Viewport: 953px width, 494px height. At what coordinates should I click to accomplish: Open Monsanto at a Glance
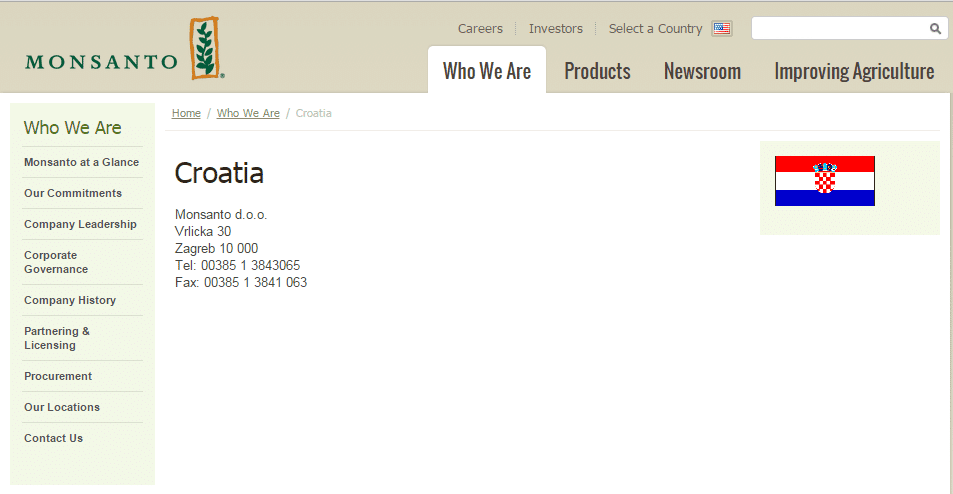click(81, 162)
